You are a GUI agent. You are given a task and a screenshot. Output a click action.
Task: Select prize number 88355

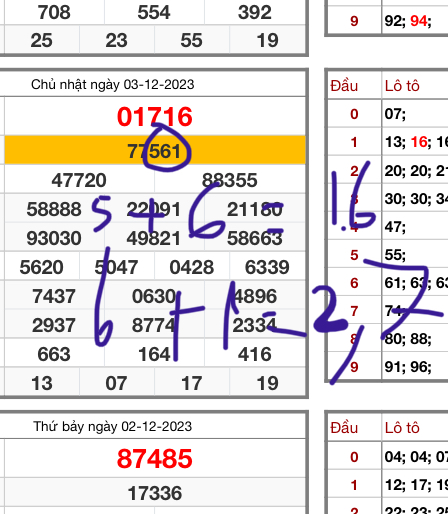tap(230, 180)
